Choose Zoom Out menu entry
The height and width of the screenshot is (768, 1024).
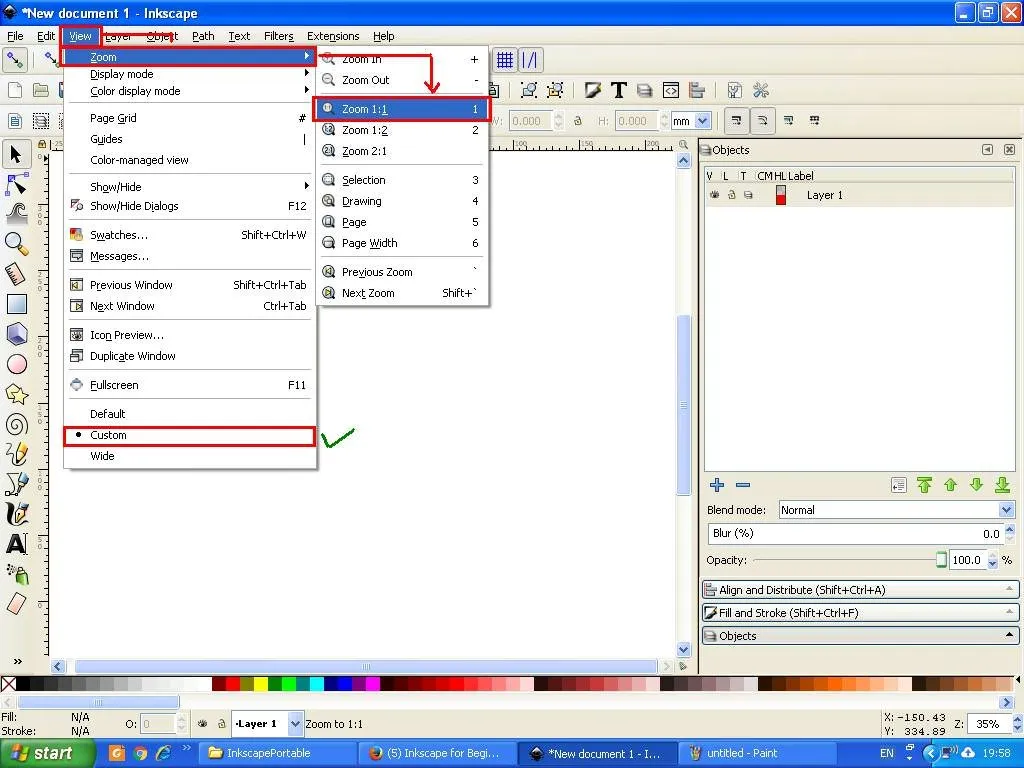(402, 80)
